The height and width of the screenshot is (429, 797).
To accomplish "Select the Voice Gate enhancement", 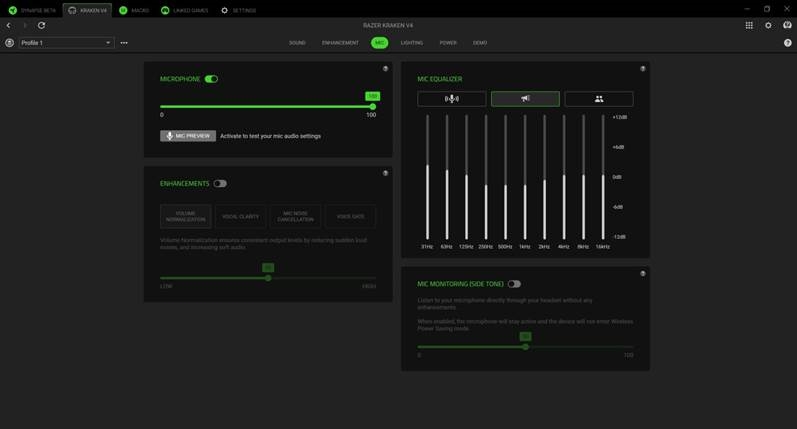I will click(x=350, y=217).
